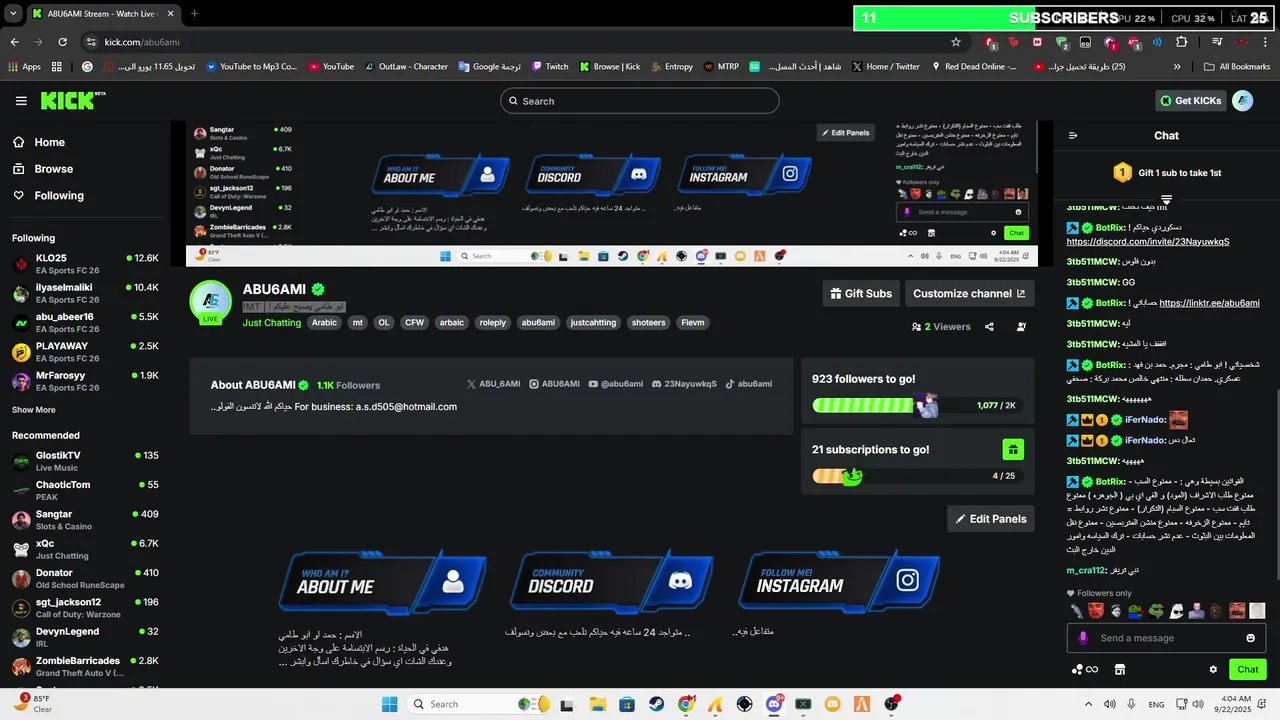The height and width of the screenshot is (720, 1280).
Task: Open chat settings gear icon
Action: (x=1213, y=670)
